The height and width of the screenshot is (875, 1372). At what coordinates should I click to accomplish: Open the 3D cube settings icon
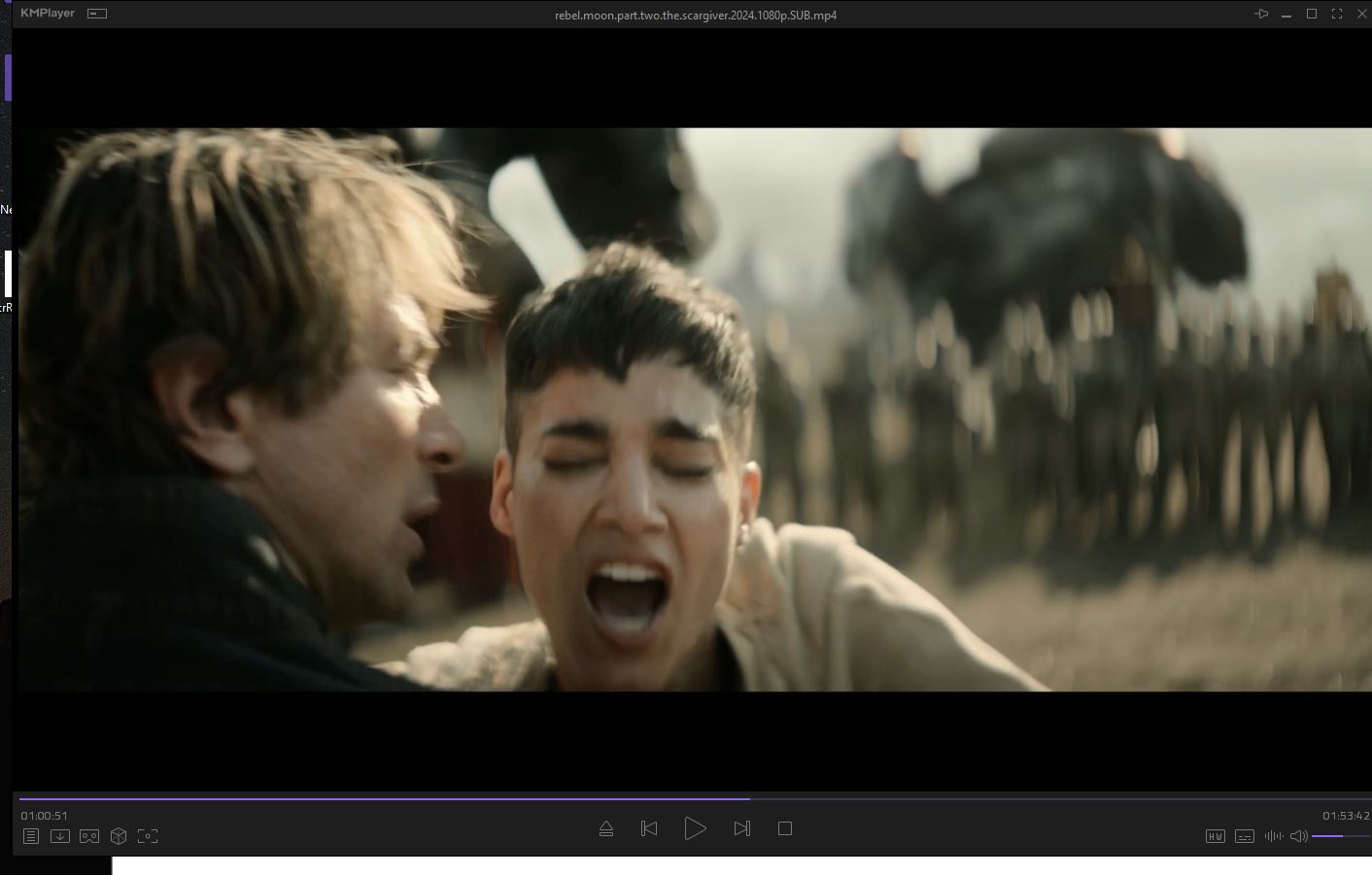pyautogui.click(x=119, y=836)
